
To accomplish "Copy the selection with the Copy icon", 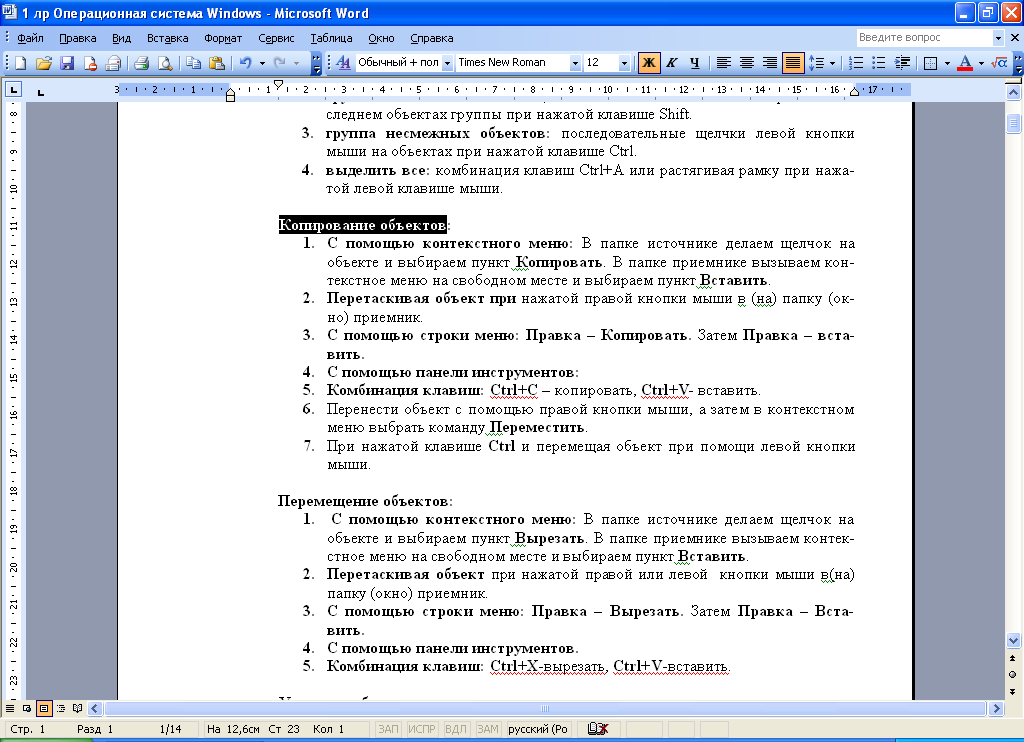I will 193,63.
